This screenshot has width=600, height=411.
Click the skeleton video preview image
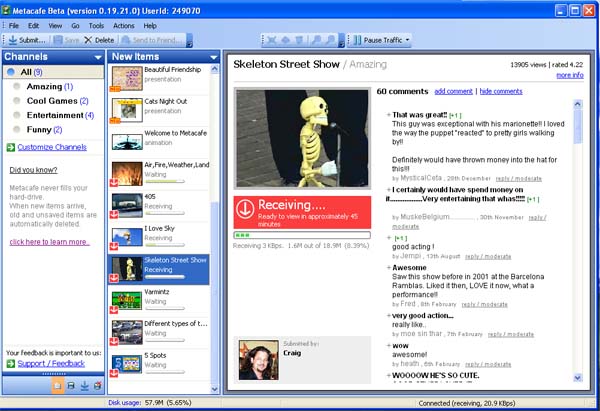(302, 138)
